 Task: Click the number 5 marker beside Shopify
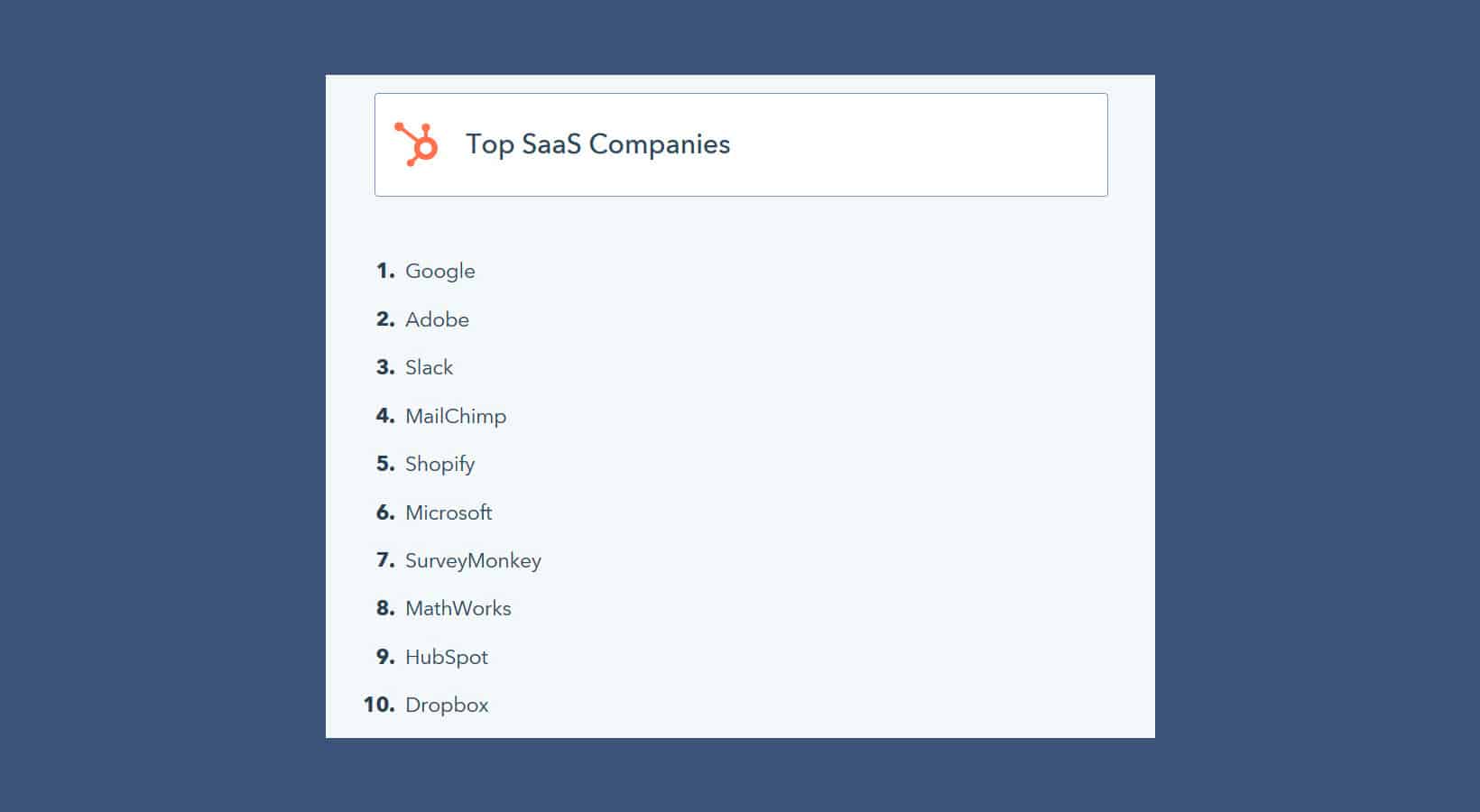pyautogui.click(x=385, y=464)
